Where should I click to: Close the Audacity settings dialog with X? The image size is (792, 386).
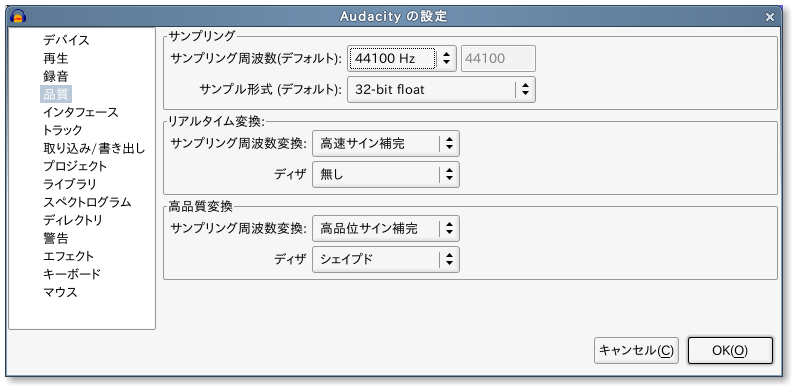coord(770,17)
